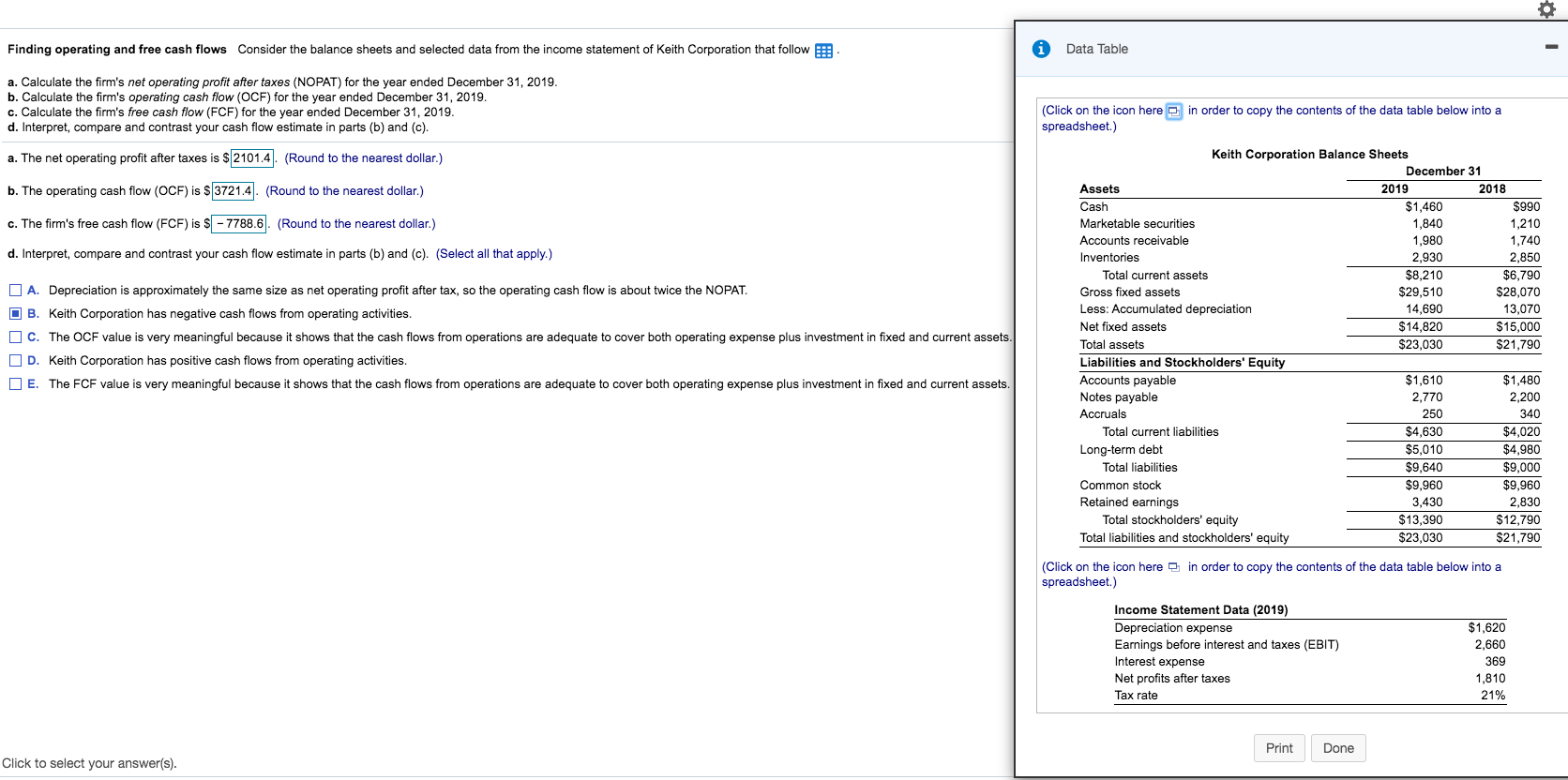Click the 'Marketable securities' row label

[1137, 224]
